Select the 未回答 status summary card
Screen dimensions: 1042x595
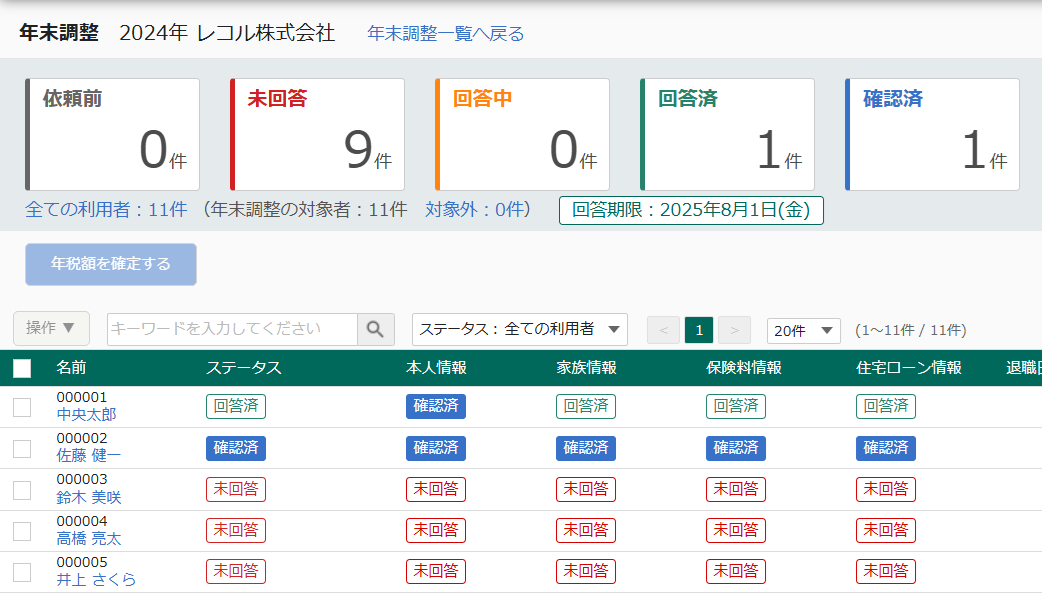tap(316, 134)
